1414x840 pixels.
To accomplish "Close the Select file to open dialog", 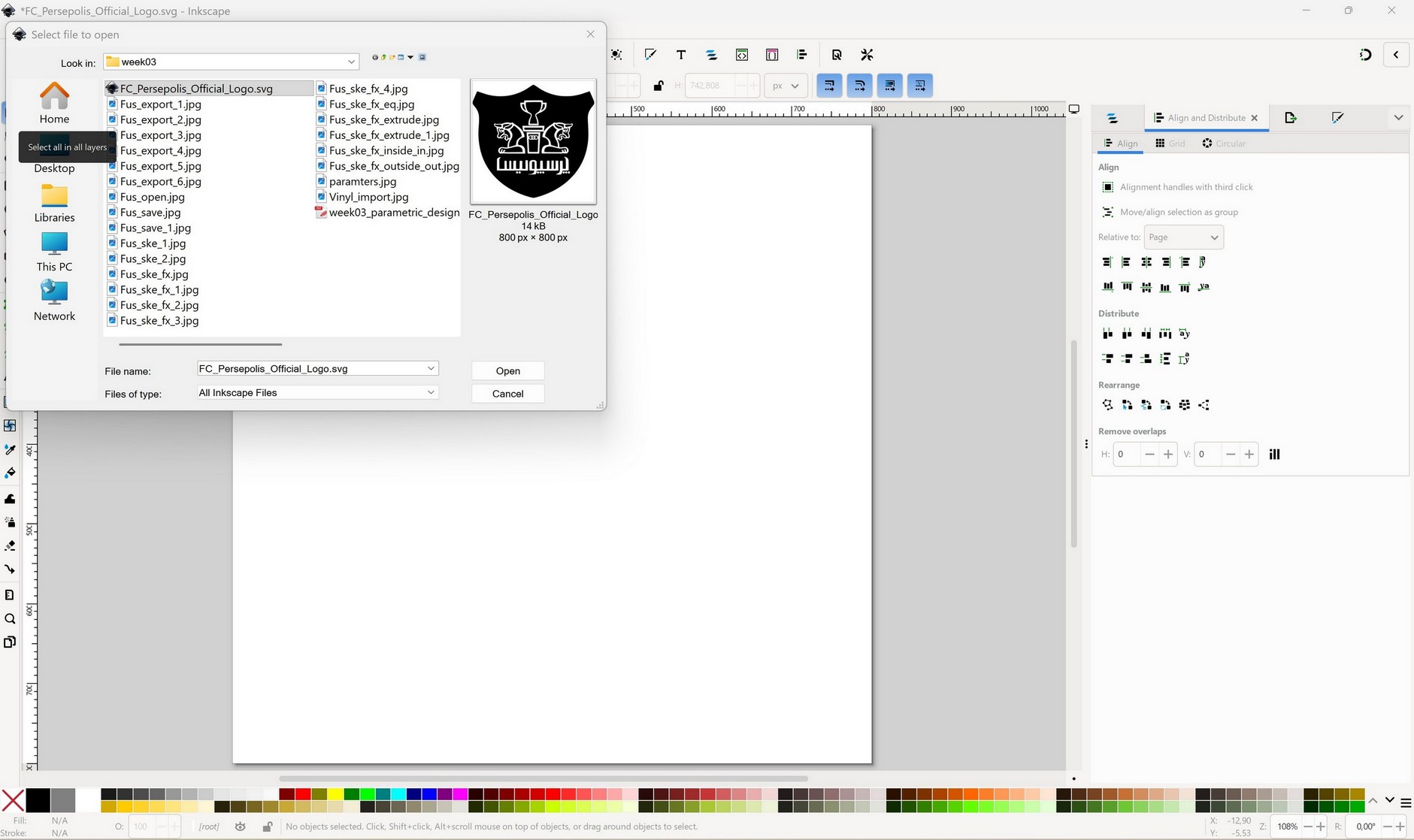I will 591,34.
